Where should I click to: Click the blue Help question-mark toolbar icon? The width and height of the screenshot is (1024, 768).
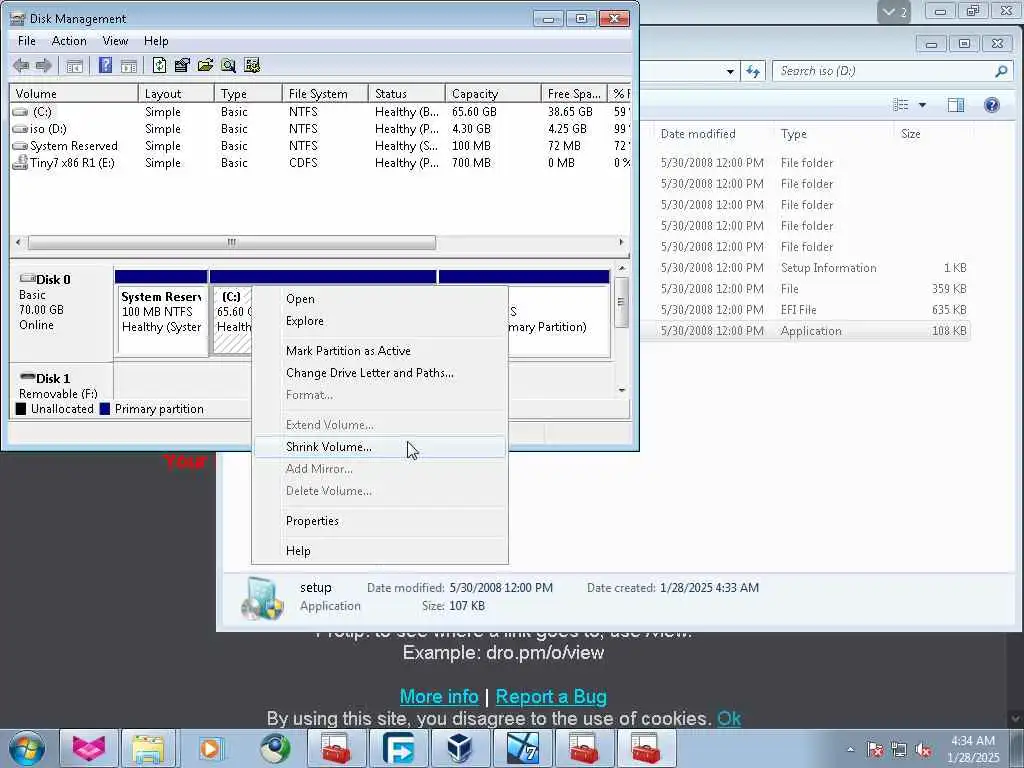click(x=105, y=65)
